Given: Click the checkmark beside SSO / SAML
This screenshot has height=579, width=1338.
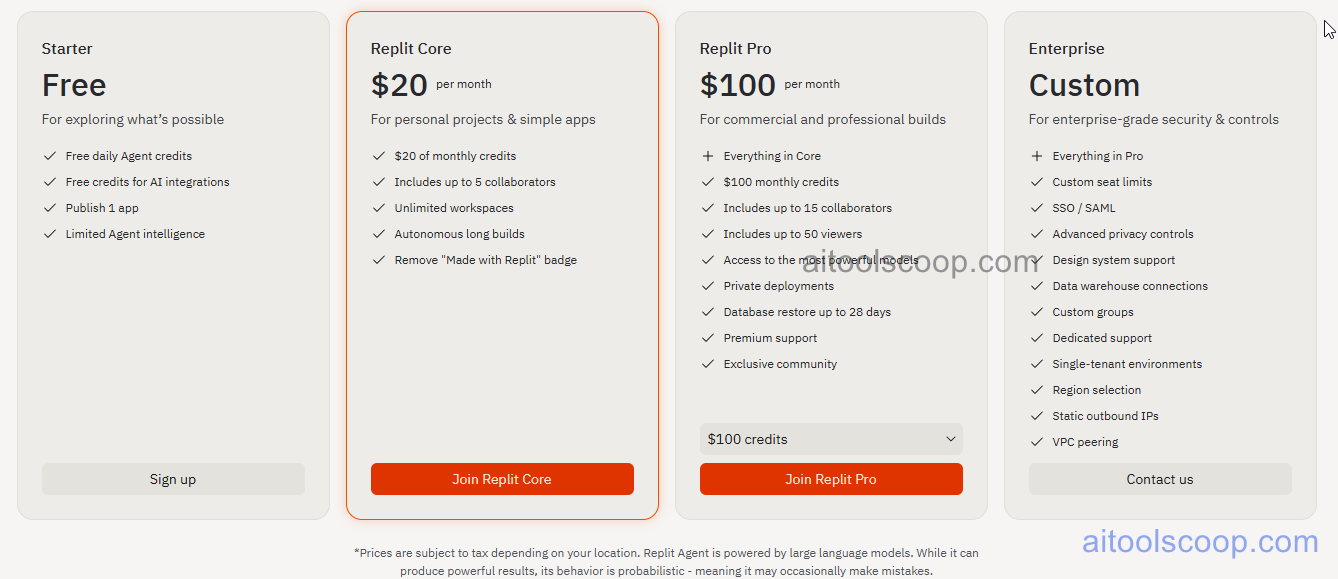Looking at the screenshot, I should 1036,208.
